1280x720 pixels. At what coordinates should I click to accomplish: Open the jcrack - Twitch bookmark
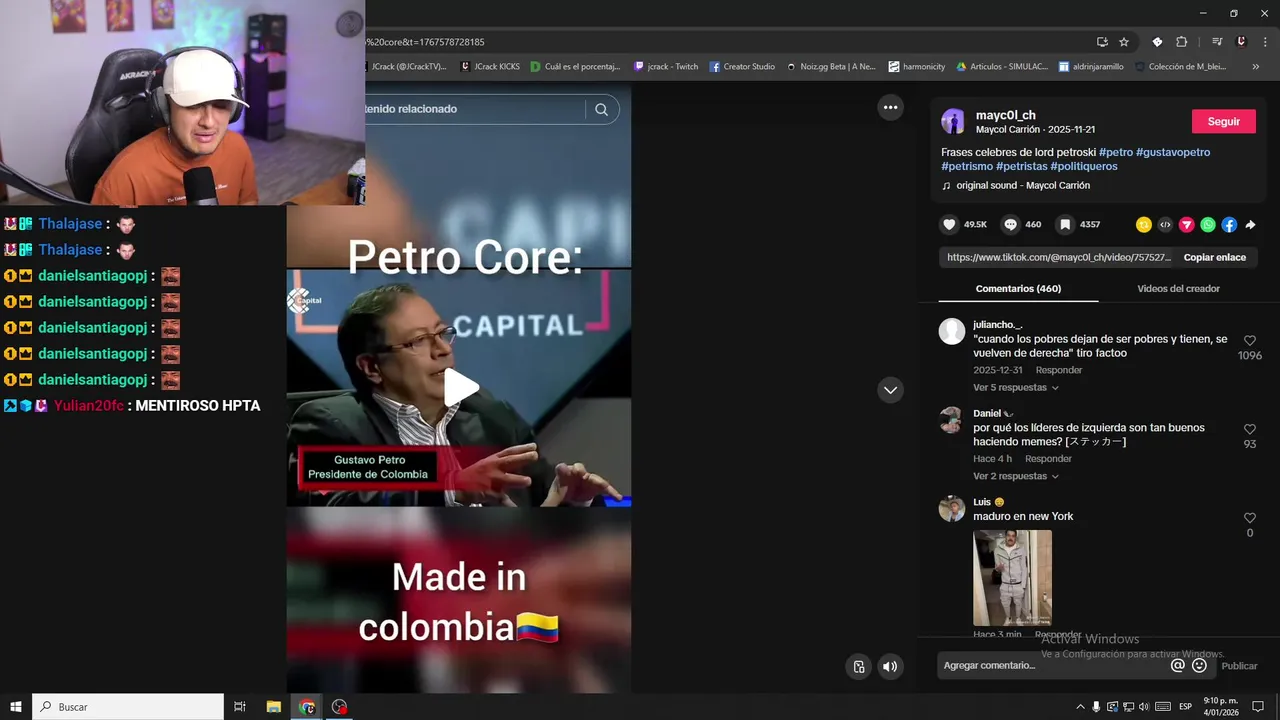[x=666, y=67]
